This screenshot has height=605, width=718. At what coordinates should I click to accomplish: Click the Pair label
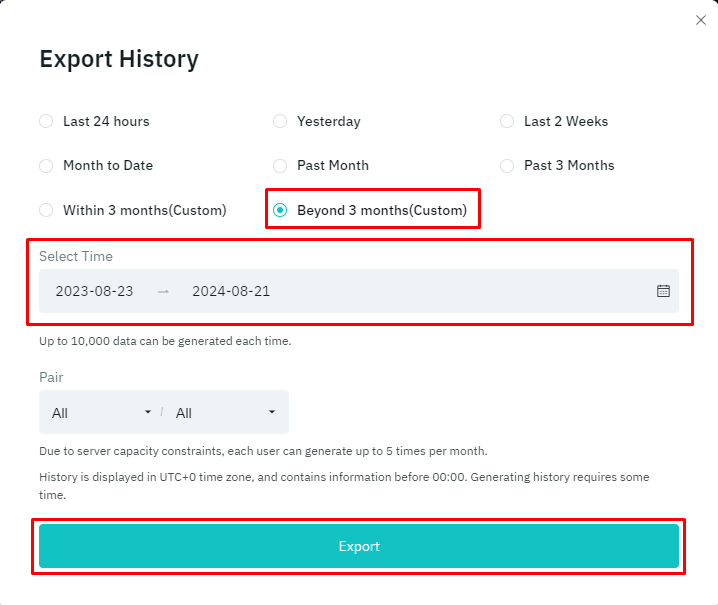[51, 377]
